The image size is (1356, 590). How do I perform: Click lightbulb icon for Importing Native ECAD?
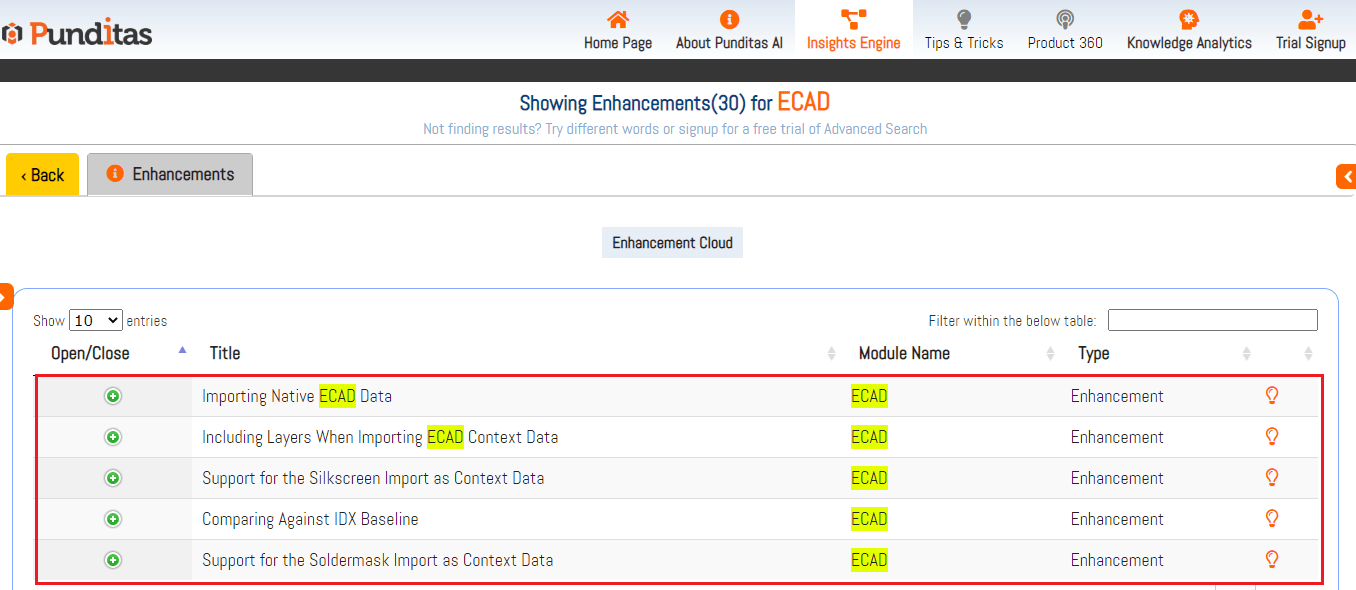(1272, 395)
